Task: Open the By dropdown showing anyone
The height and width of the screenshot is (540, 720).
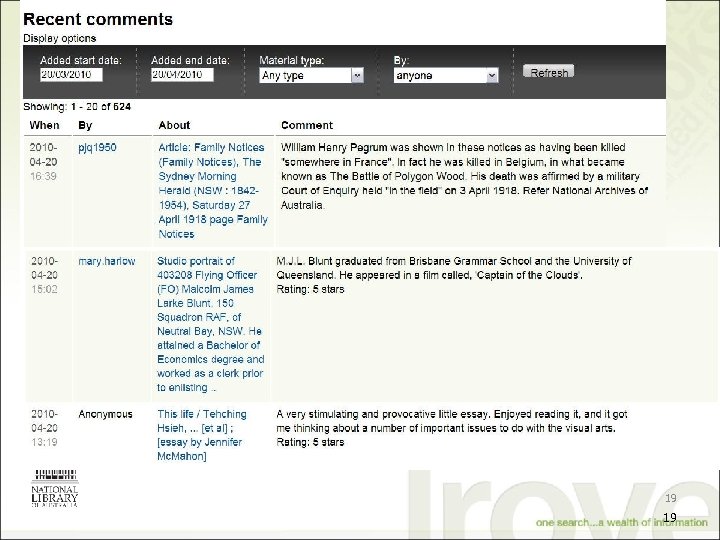Action: pos(446,75)
